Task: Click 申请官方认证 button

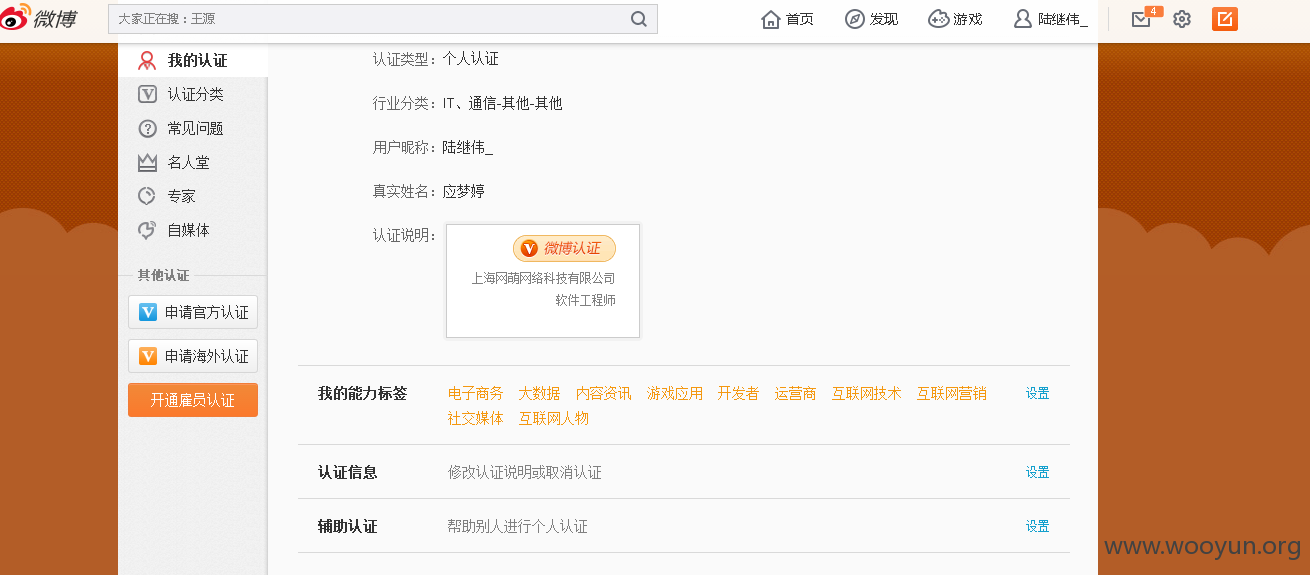Action: pyautogui.click(x=193, y=312)
